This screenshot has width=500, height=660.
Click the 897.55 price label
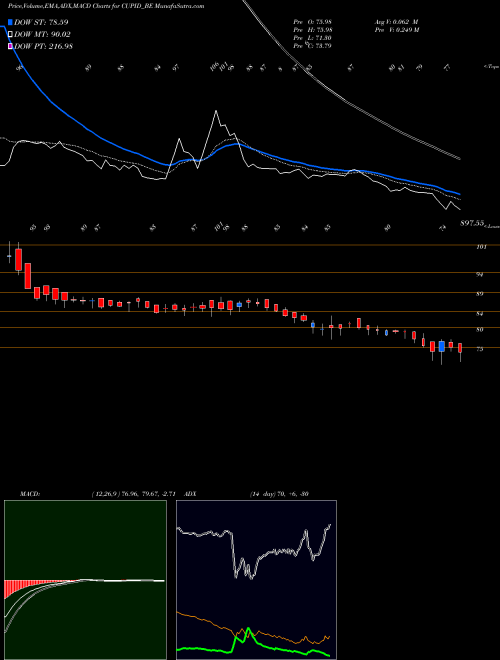point(472,224)
